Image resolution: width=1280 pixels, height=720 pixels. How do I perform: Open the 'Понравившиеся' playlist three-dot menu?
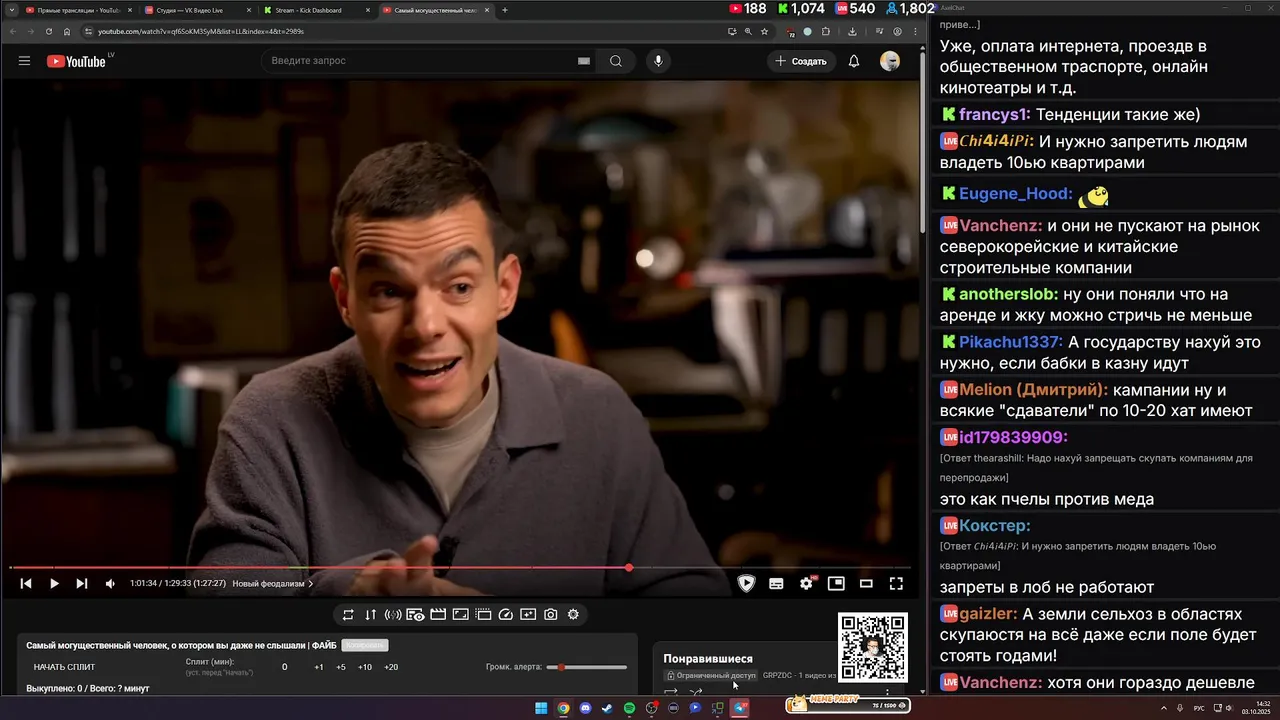click(886, 692)
